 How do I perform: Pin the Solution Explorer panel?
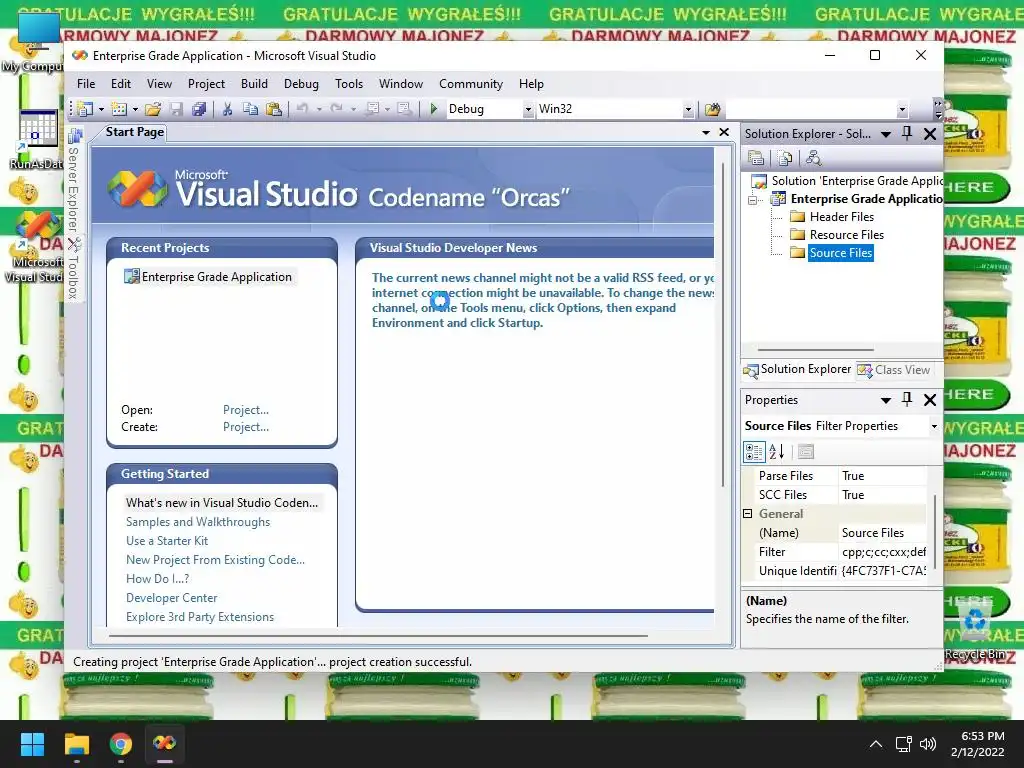coord(907,133)
